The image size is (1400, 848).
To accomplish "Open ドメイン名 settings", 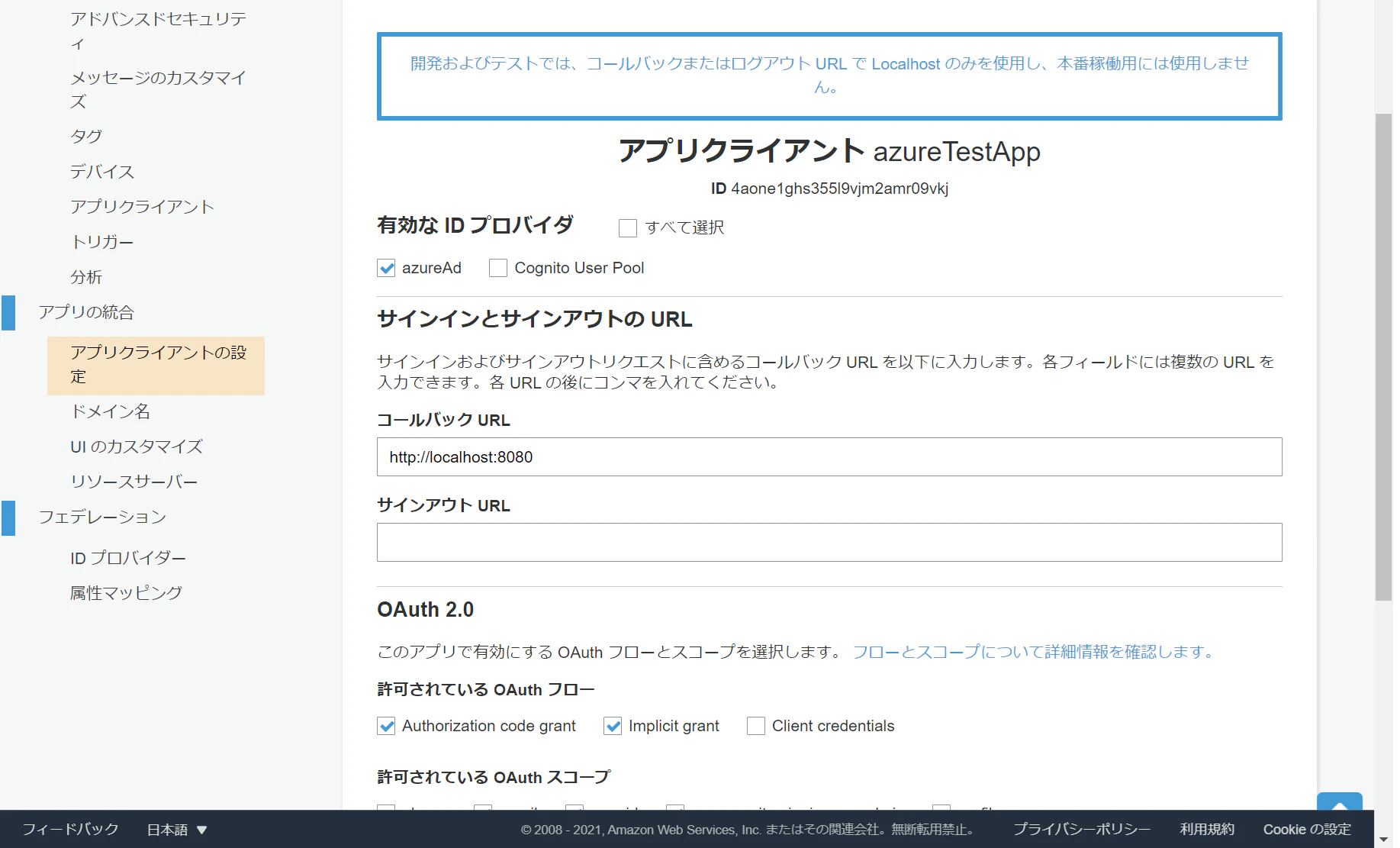I will click(111, 411).
